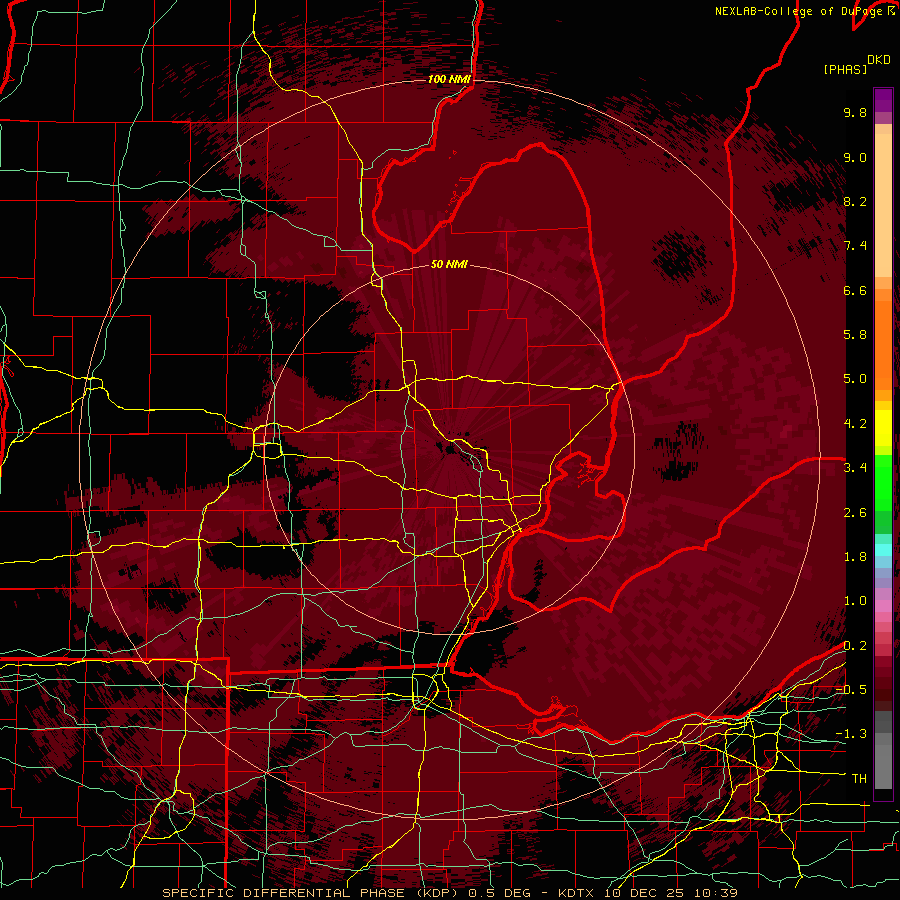
Task: Click the DKD unit label above the legend
Action: 879,60
